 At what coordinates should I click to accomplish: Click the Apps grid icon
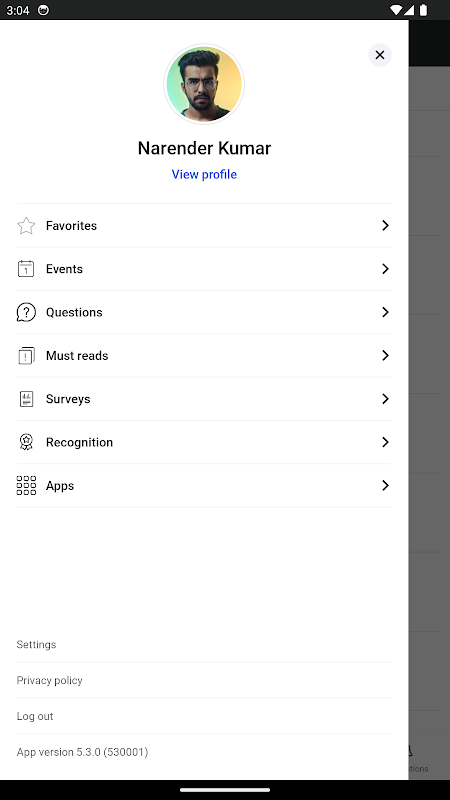point(26,486)
